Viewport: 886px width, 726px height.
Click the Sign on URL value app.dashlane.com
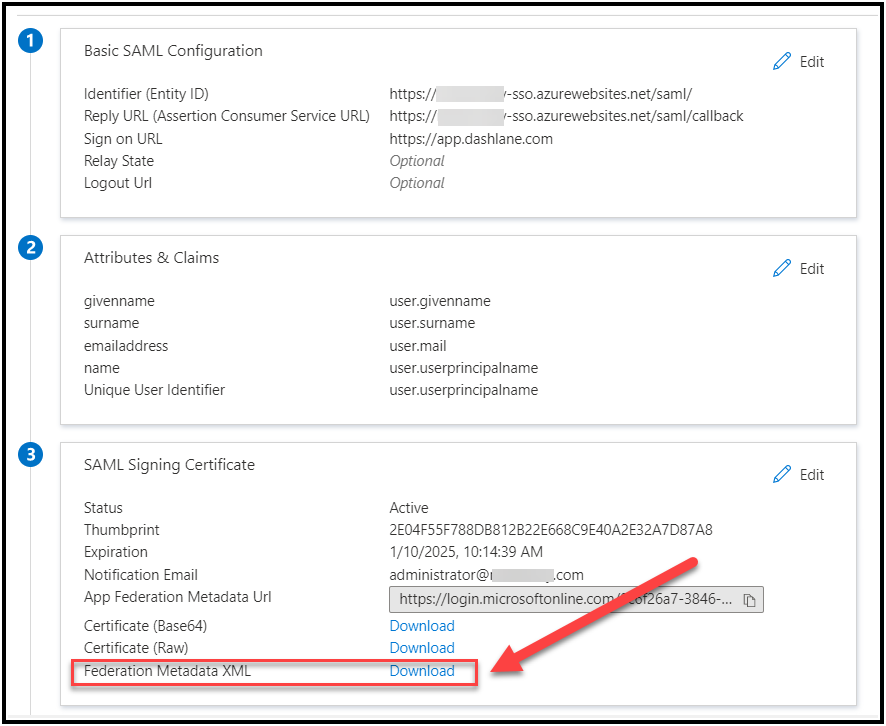click(x=470, y=139)
